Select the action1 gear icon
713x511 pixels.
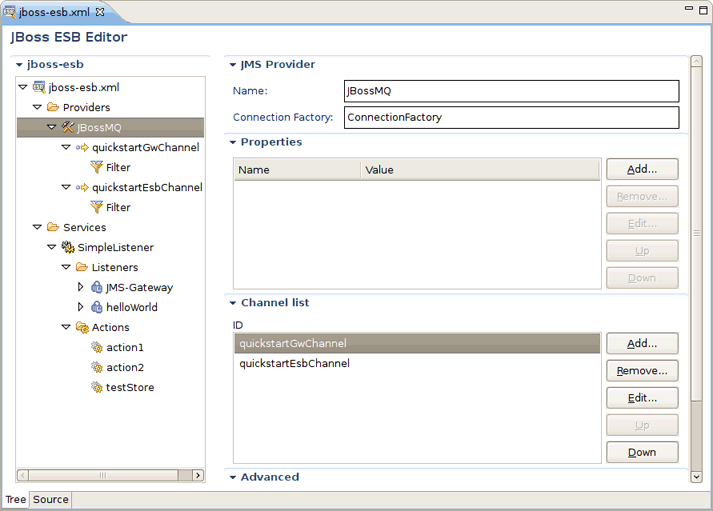tap(96, 347)
